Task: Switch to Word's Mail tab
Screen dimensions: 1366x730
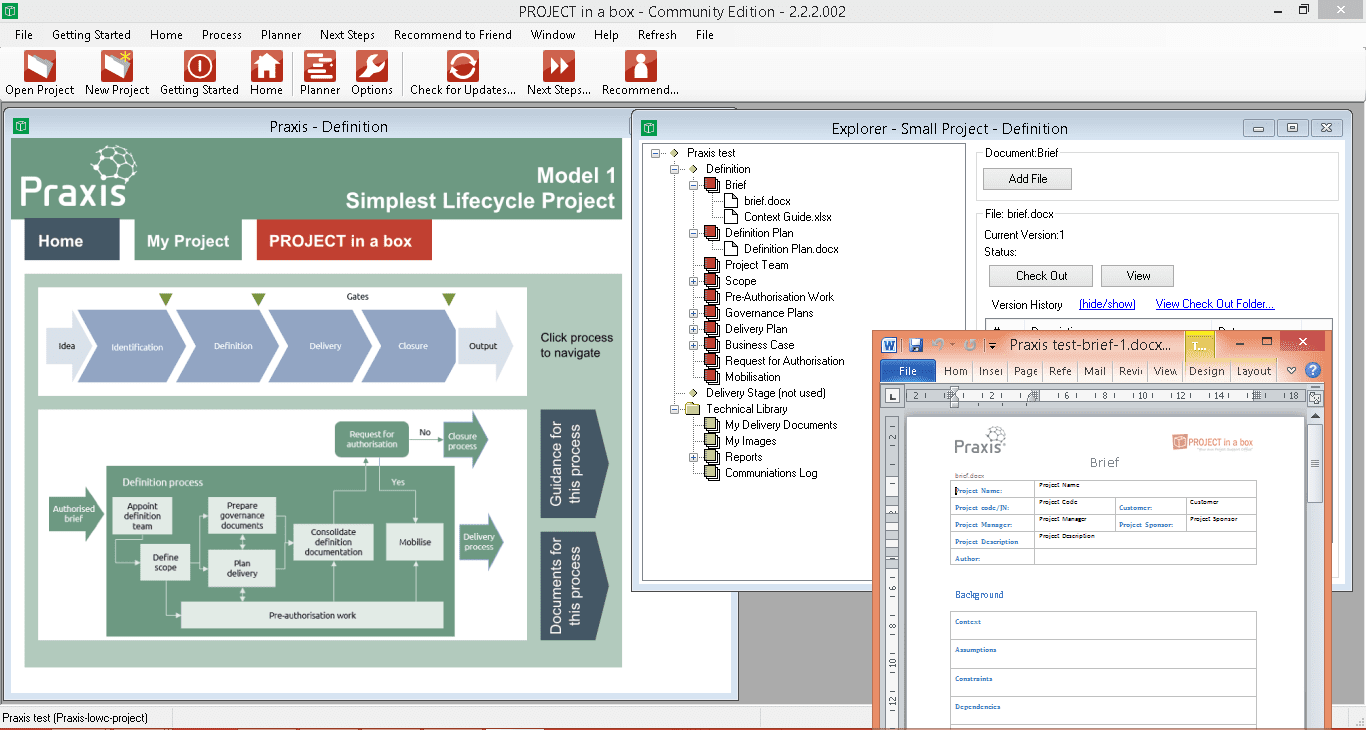Action: [1095, 371]
